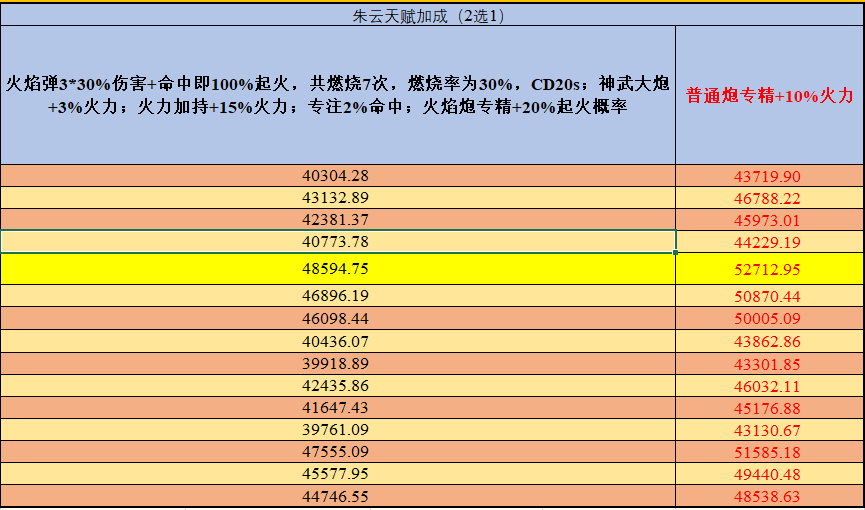Select the merged title cell 朱云天赋加成（2选1）
Viewport: 865px width, 510px height.
(x=432, y=15)
